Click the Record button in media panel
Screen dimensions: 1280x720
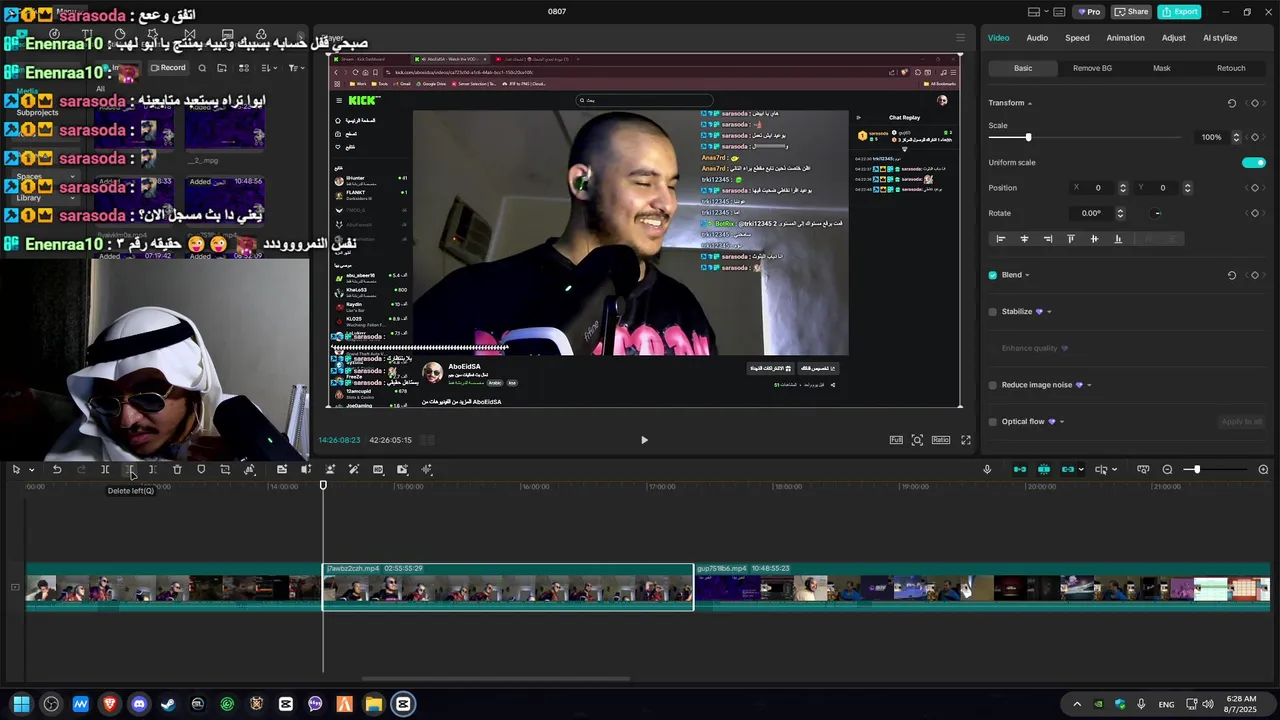pos(168,68)
